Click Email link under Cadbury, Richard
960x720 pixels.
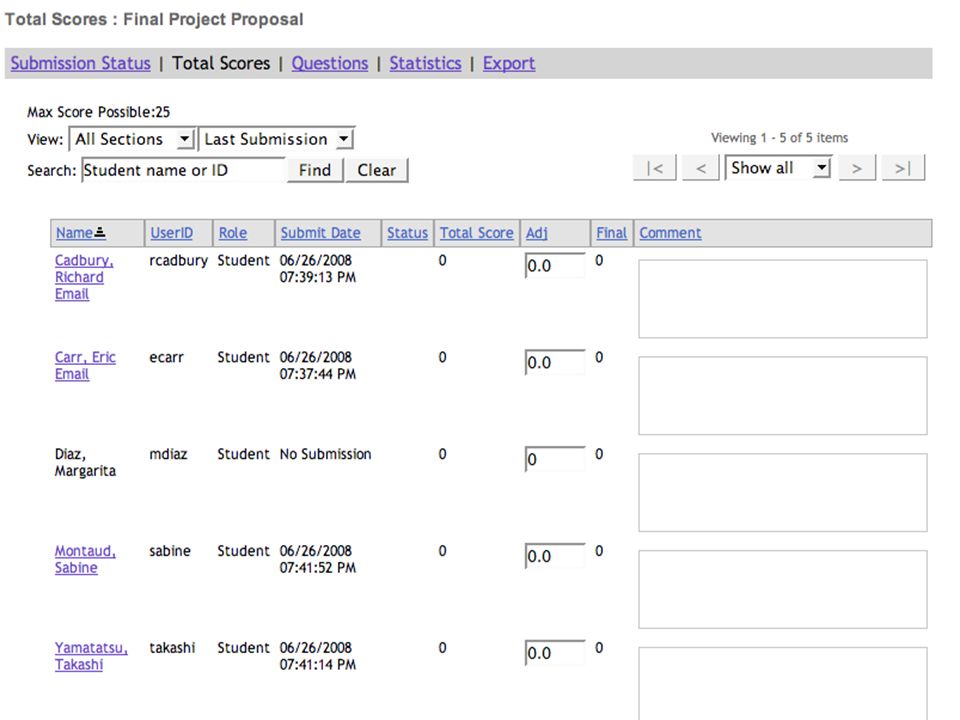point(72,294)
